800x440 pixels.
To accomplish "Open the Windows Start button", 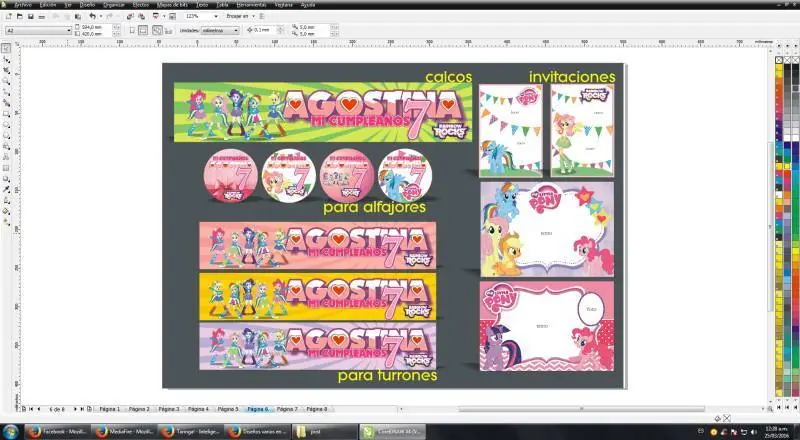I will (10, 432).
